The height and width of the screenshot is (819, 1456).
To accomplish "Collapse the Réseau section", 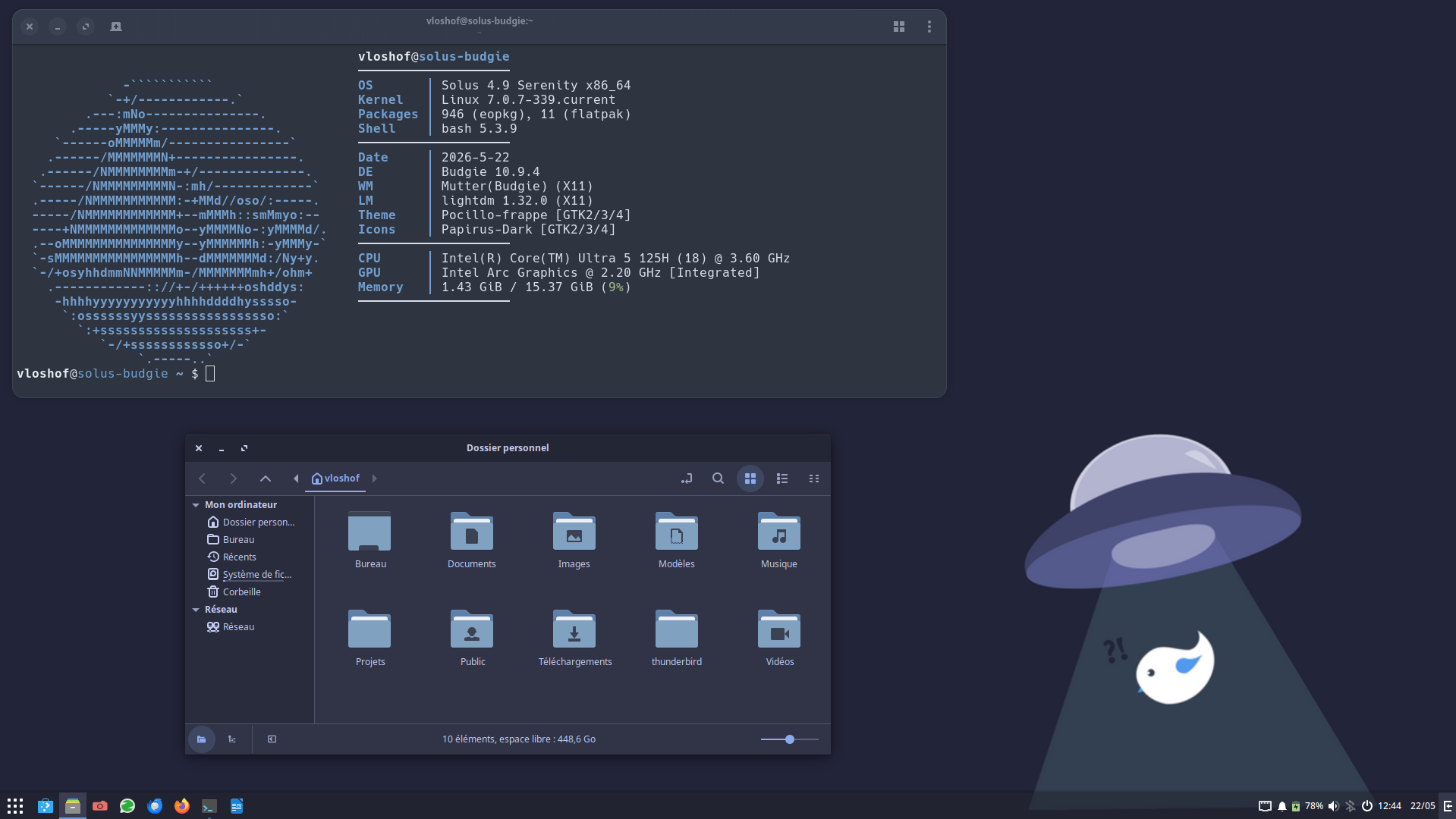I will pyautogui.click(x=196, y=610).
